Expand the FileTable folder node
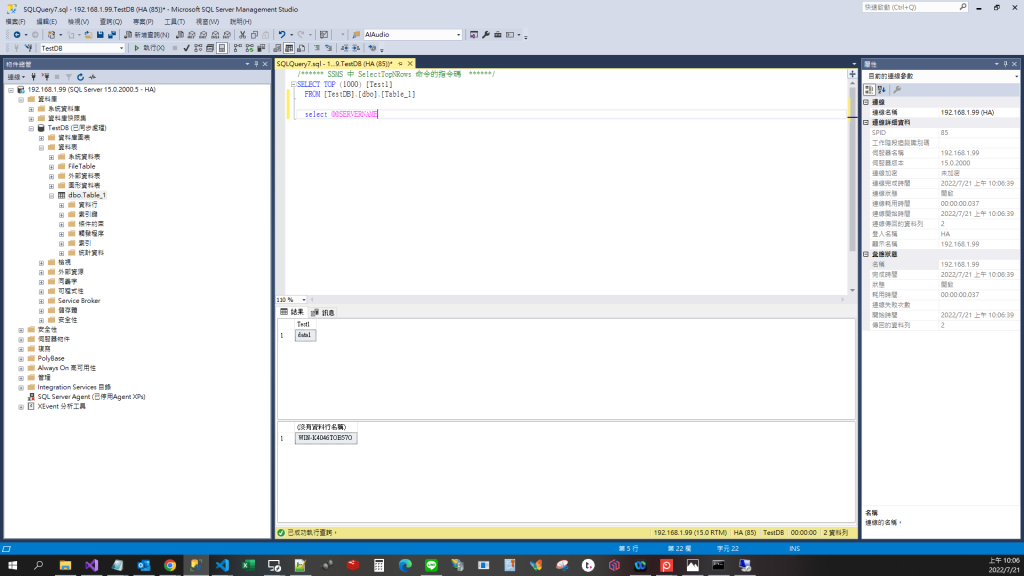 [52, 167]
